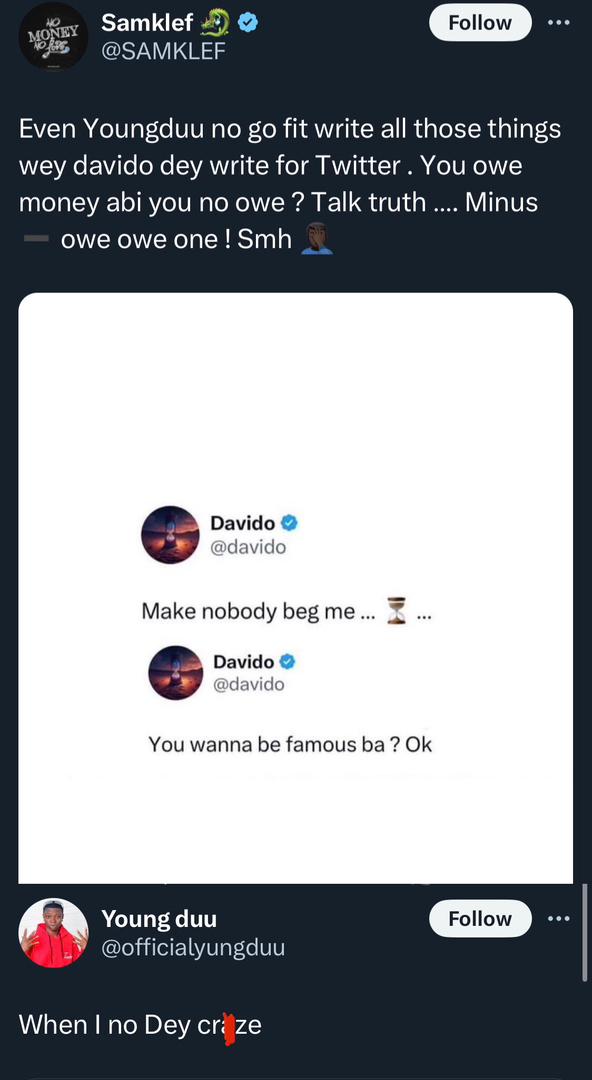Viewport: 592px width, 1080px height.
Task: Click Davido's profile picture in the screenshot
Action: (x=170, y=535)
